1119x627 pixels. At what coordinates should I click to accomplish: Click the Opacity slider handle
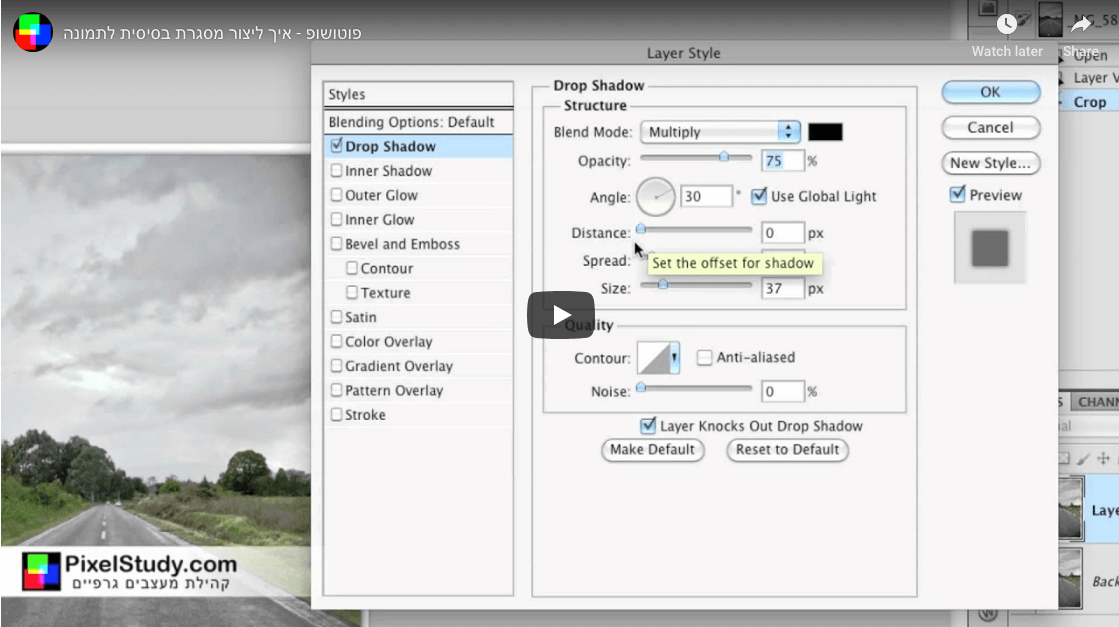pyautogui.click(x=723, y=157)
